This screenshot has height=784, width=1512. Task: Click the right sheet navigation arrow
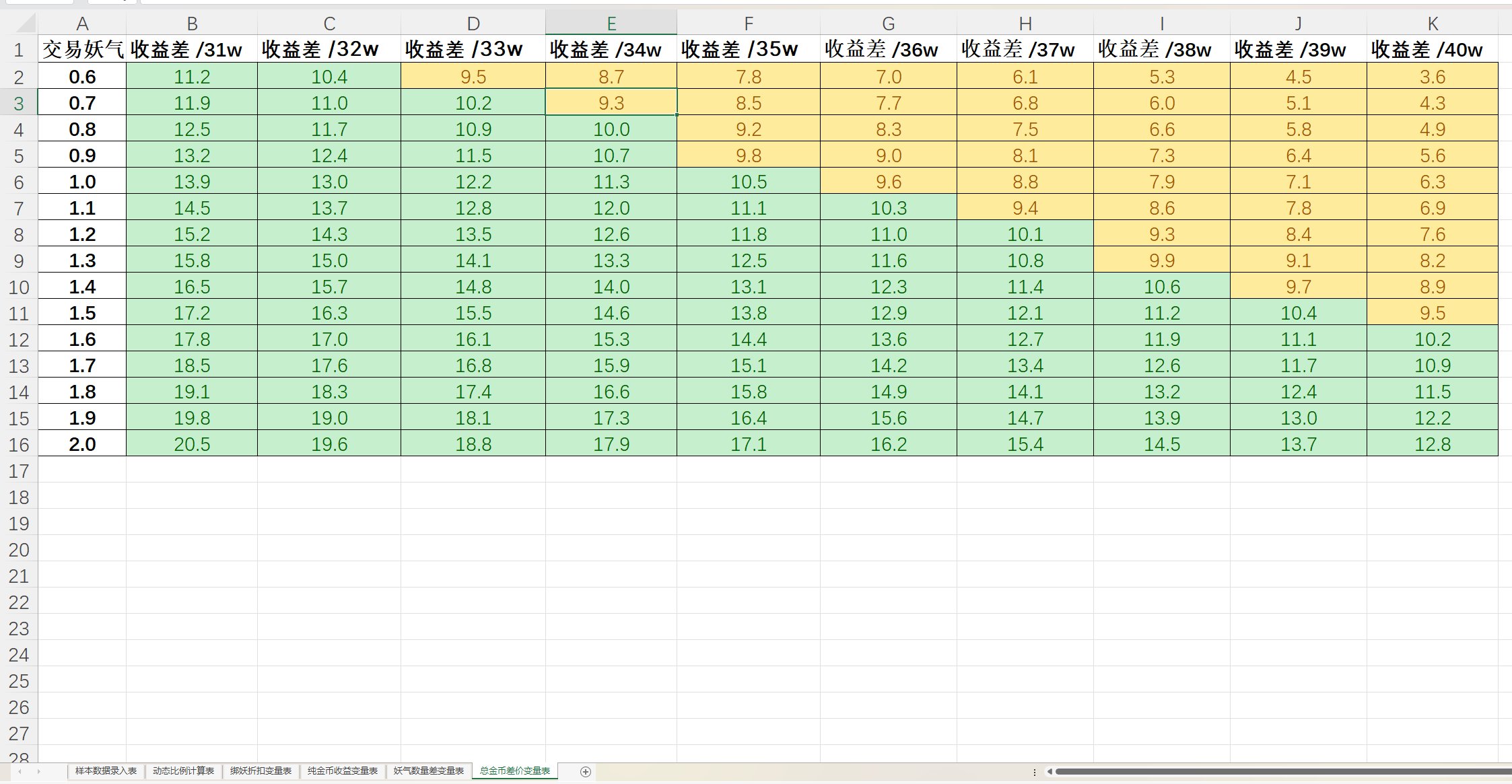point(38,771)
